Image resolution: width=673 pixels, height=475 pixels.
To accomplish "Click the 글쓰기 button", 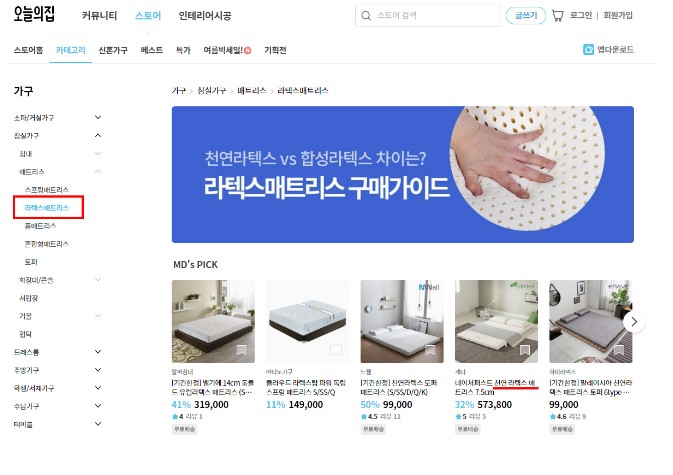I will [x=526, y=16].
